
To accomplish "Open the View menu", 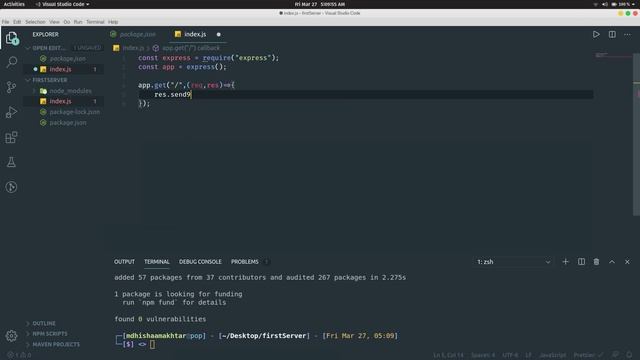I will pos(54,22).
